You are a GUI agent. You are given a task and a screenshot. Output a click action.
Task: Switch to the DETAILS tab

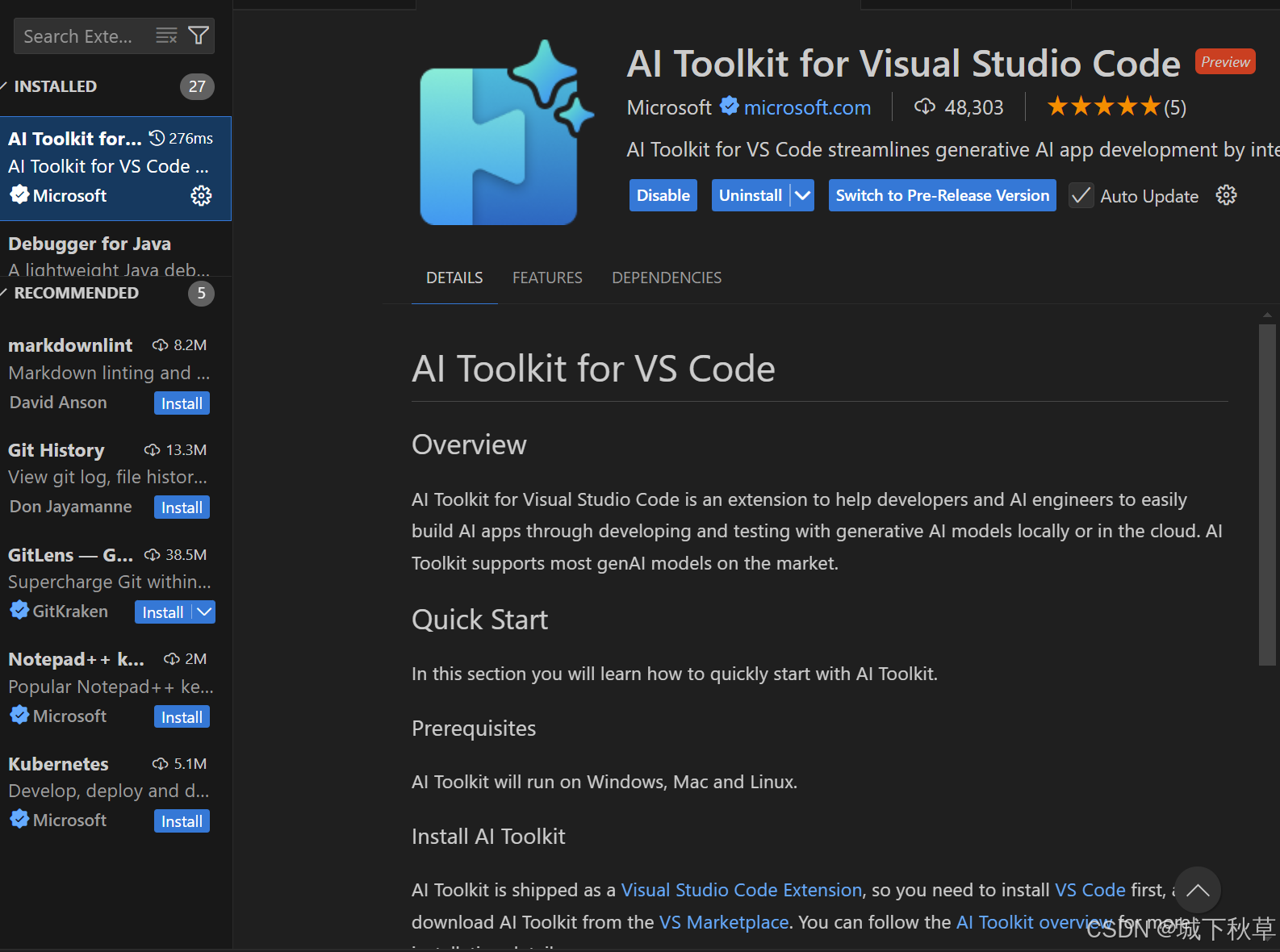point(454,278)
